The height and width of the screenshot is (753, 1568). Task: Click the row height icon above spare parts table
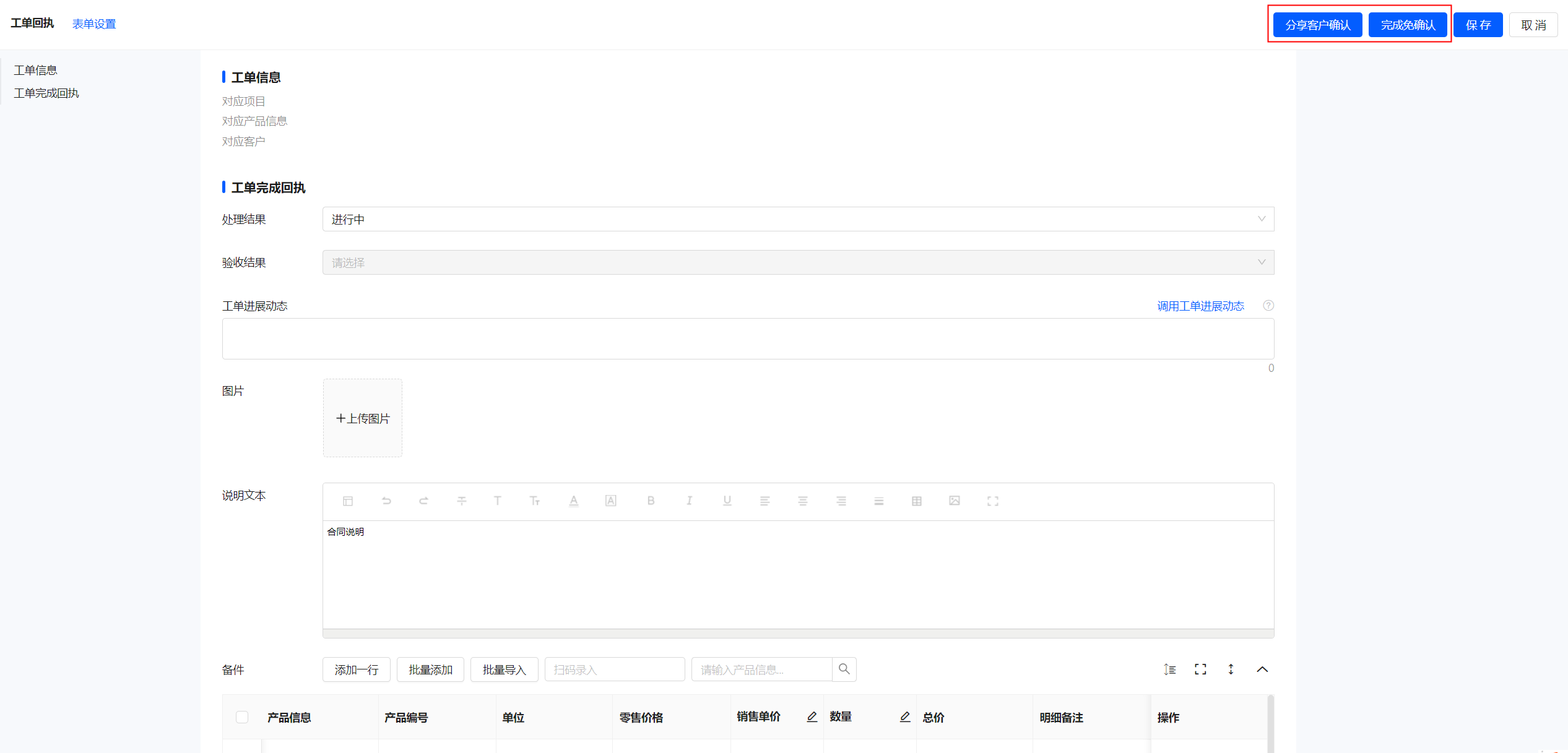(1170, 669)
